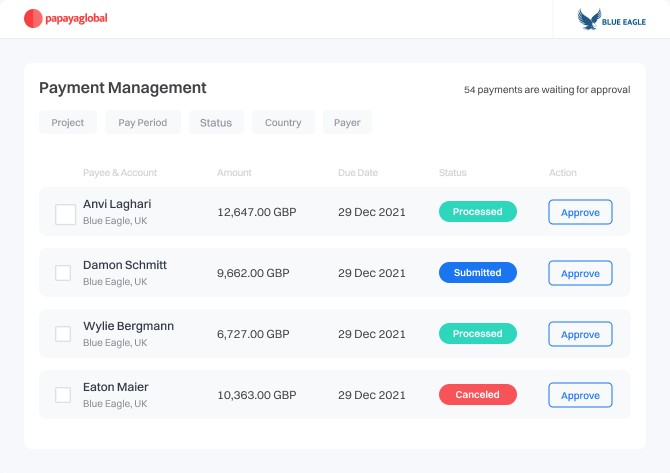
Task: Click the Amount column header
Action: tap(234, 173)
